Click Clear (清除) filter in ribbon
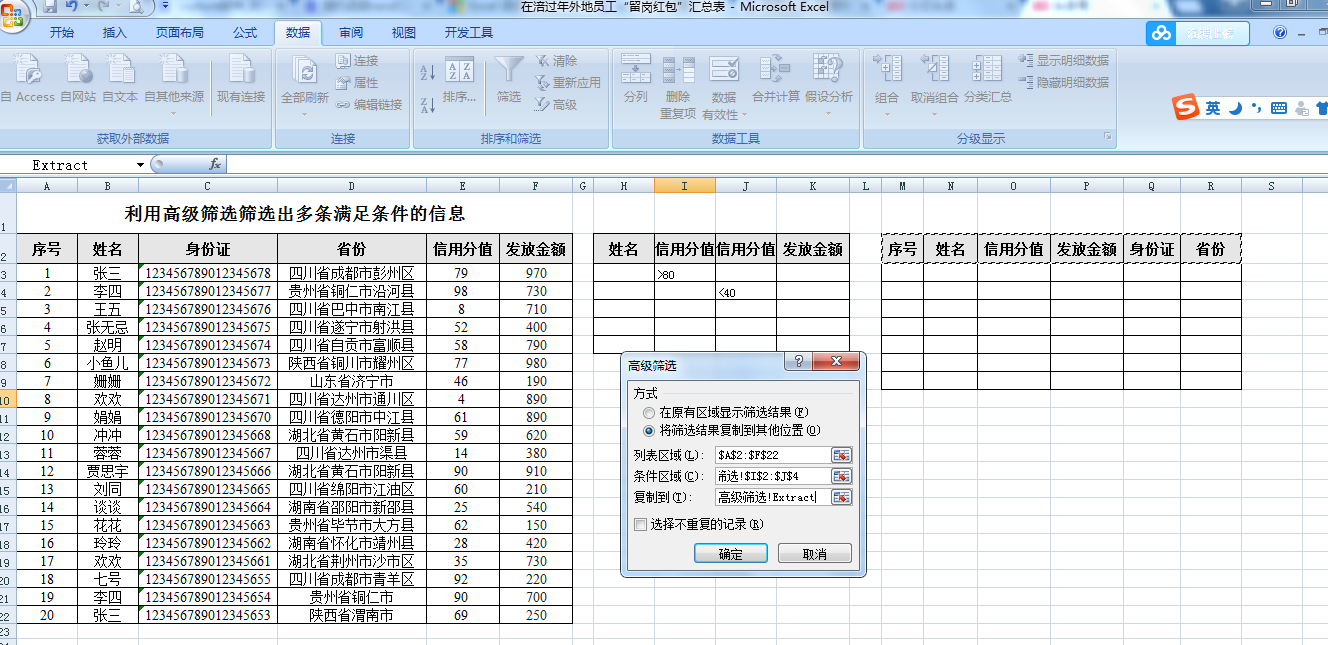1328x645 pixels. click(556, 61)
